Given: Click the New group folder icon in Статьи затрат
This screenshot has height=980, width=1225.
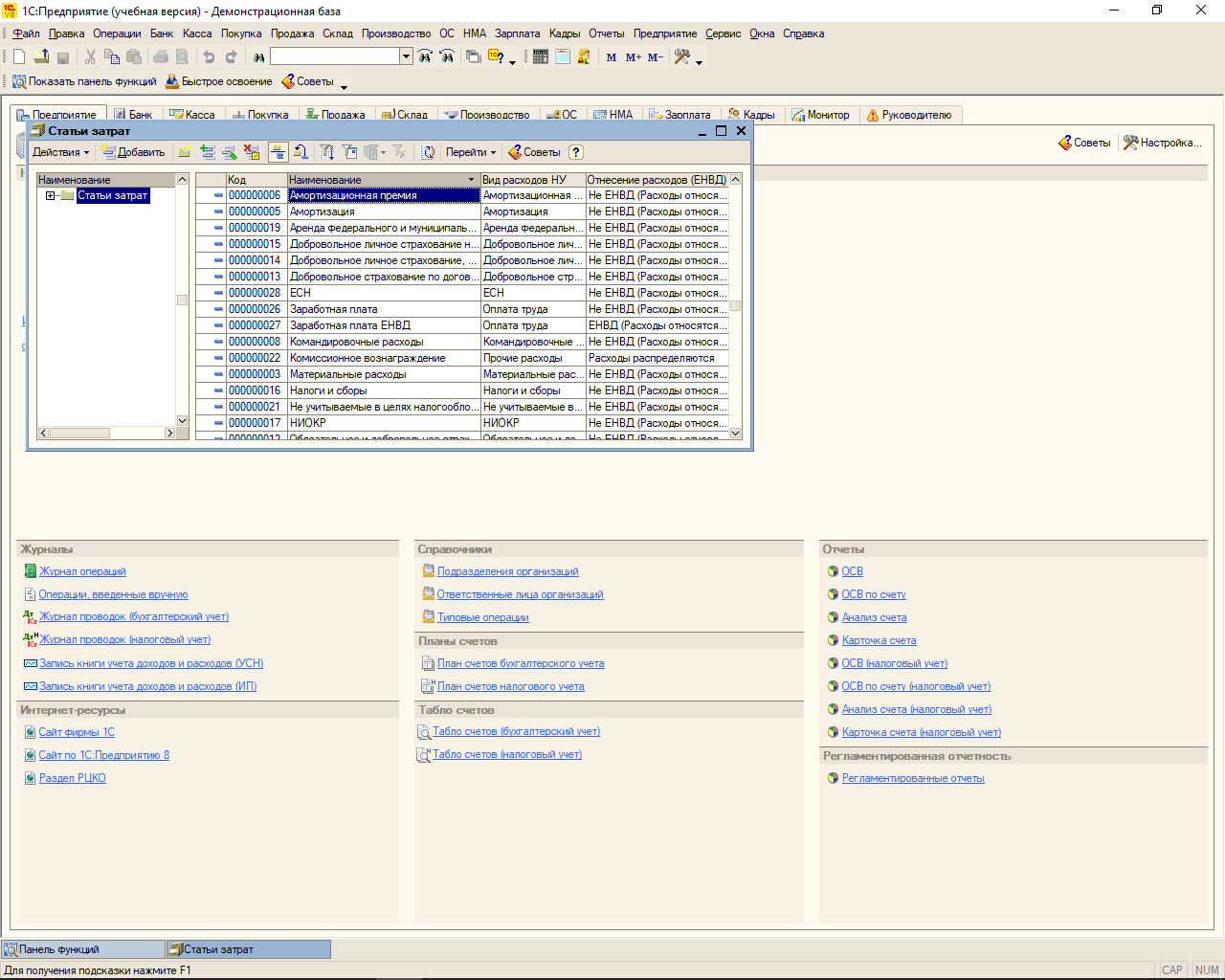Looking at the screenshot, I should [185, 152].
